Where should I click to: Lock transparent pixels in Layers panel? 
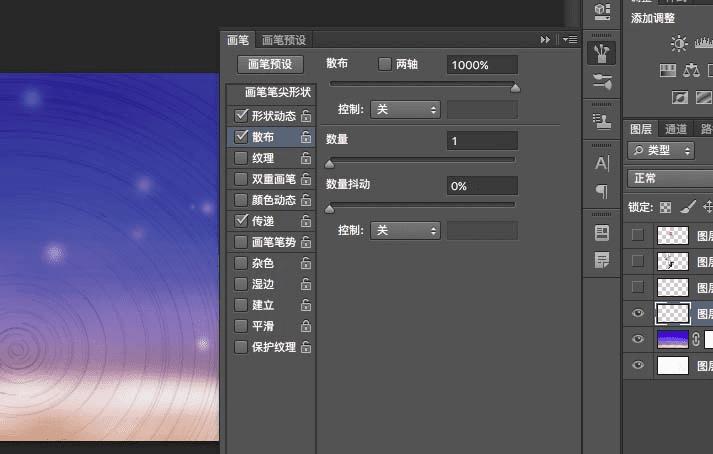pyautogui.click(x=665, y=207)
